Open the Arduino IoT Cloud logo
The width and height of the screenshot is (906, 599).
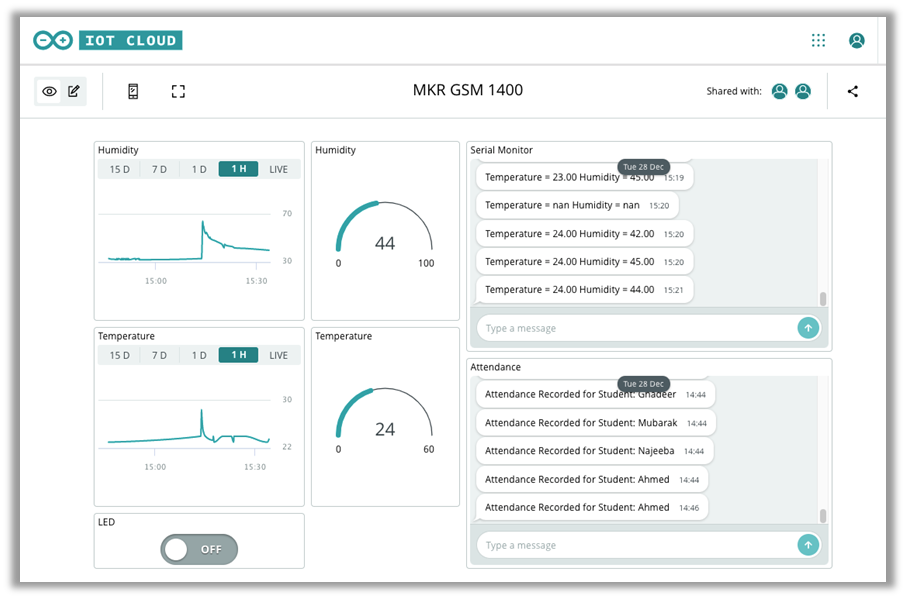[x=107, y=40]
